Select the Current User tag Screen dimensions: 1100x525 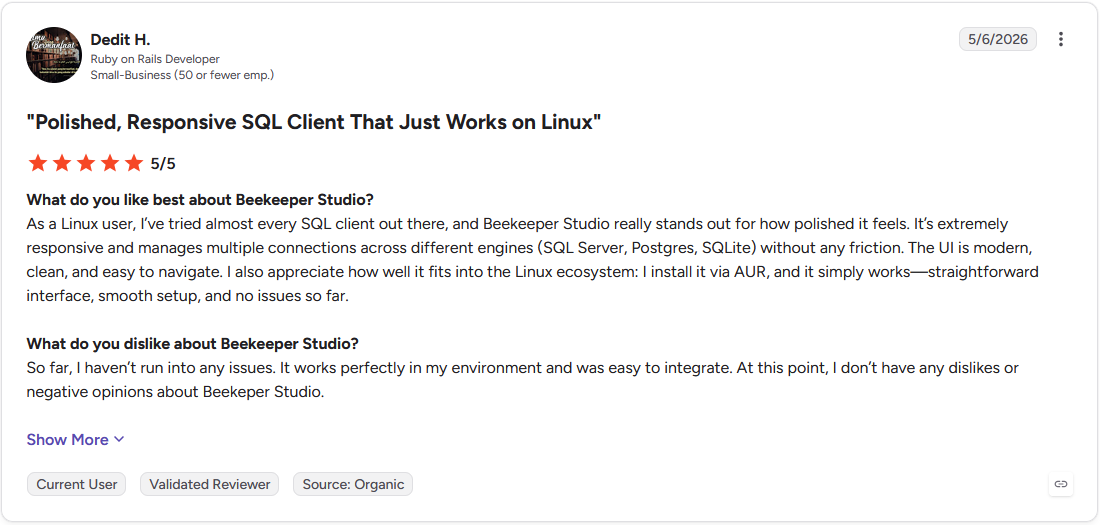tap(76, 484)
